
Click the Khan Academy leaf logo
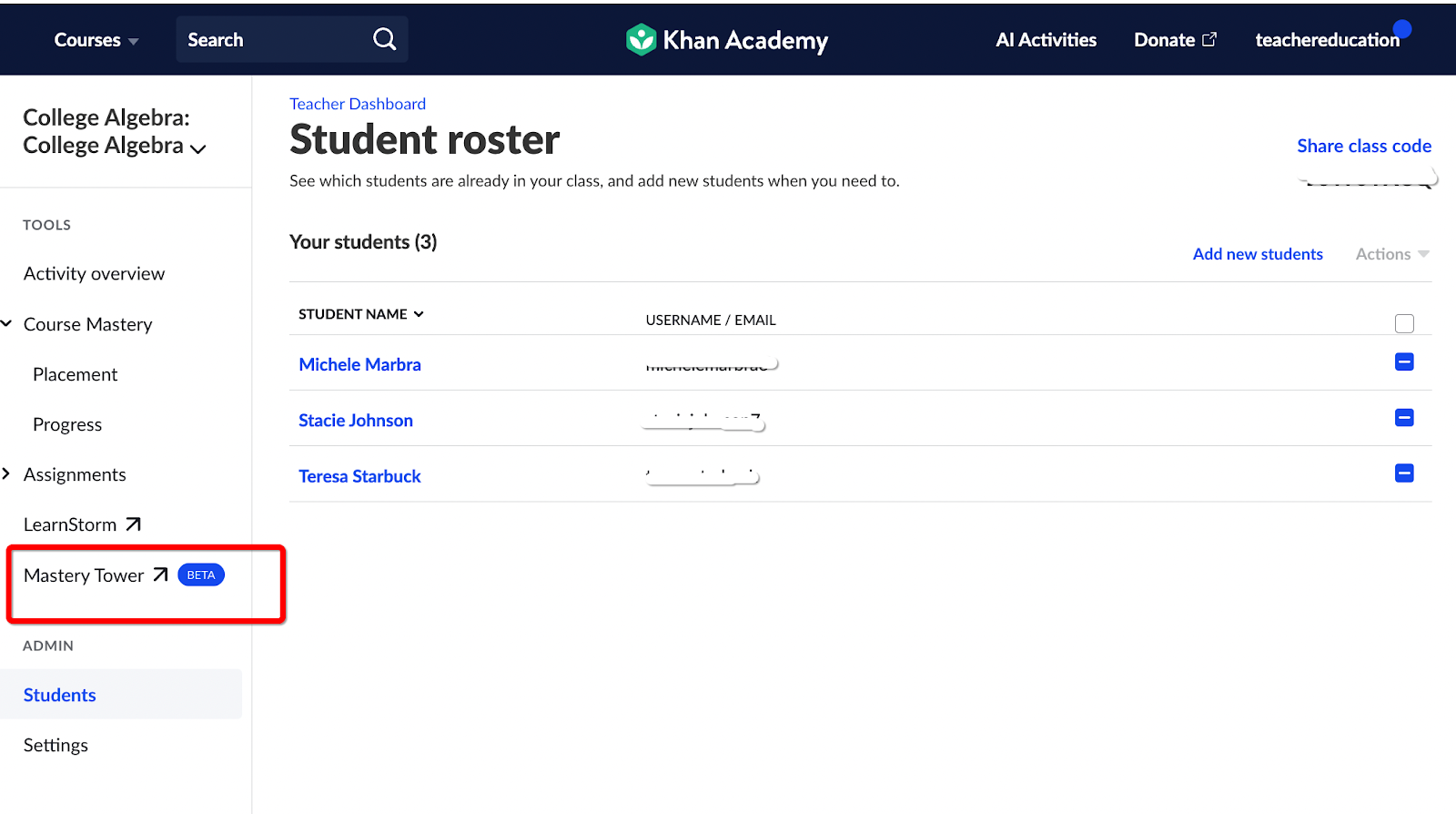coord(641,39)
